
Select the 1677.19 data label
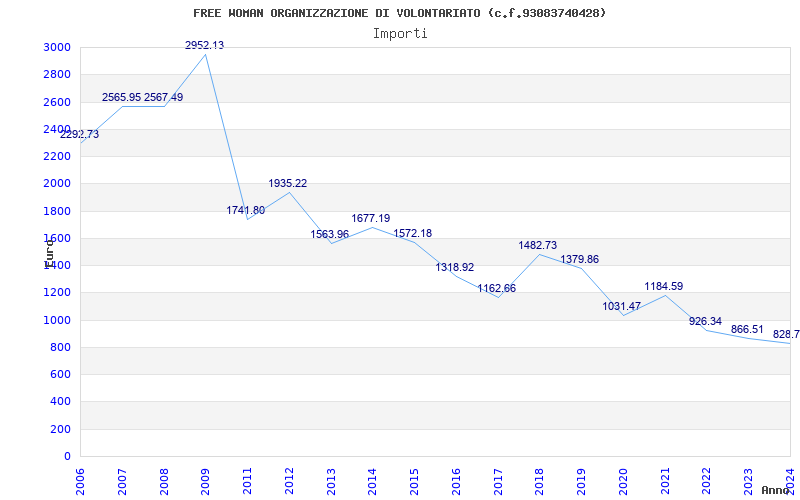tap(371, 218)
